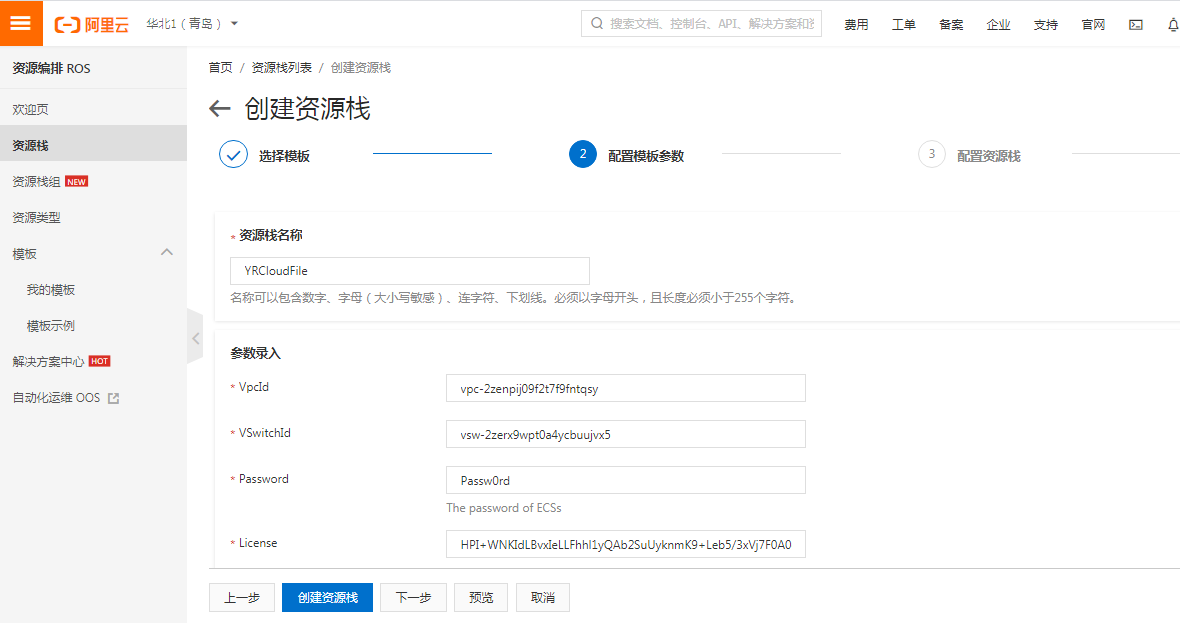This screenshot has width=1180, height=623.
Task: Click the 'The password of ECSs' hint
Action: point(503,508)
